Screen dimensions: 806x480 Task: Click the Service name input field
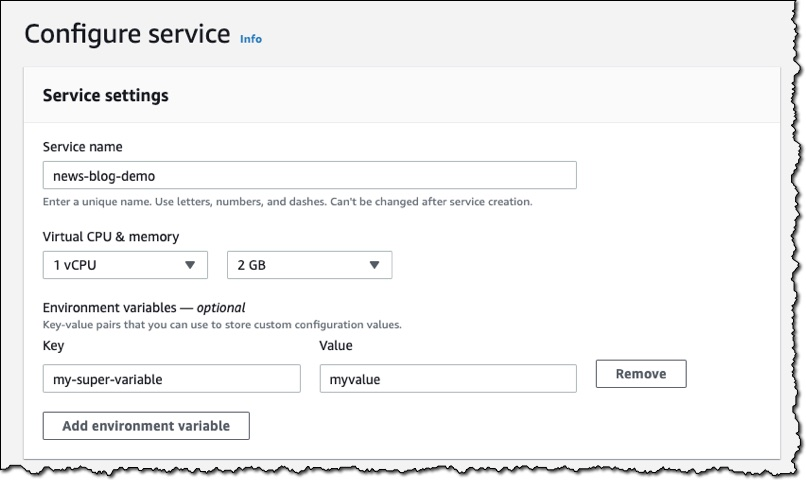pyautogui.click(x=309, y=175)
